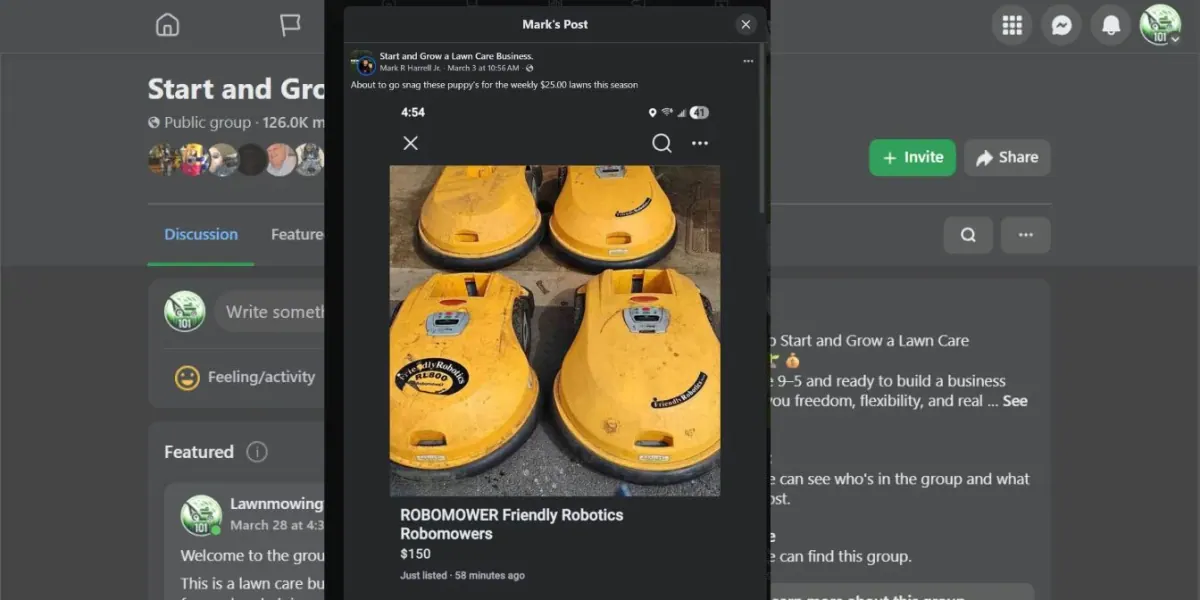Click the Welcome to the group post text

(252, 555)
